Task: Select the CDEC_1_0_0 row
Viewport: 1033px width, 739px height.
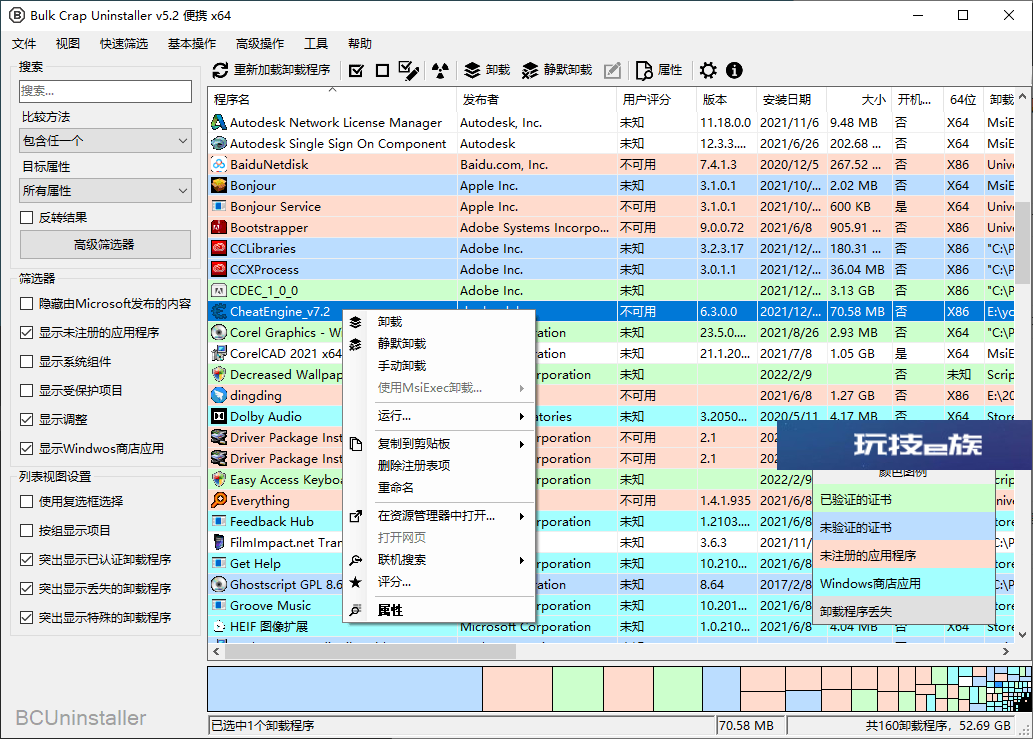Action: pyautogui.click(x=611, y=290)
